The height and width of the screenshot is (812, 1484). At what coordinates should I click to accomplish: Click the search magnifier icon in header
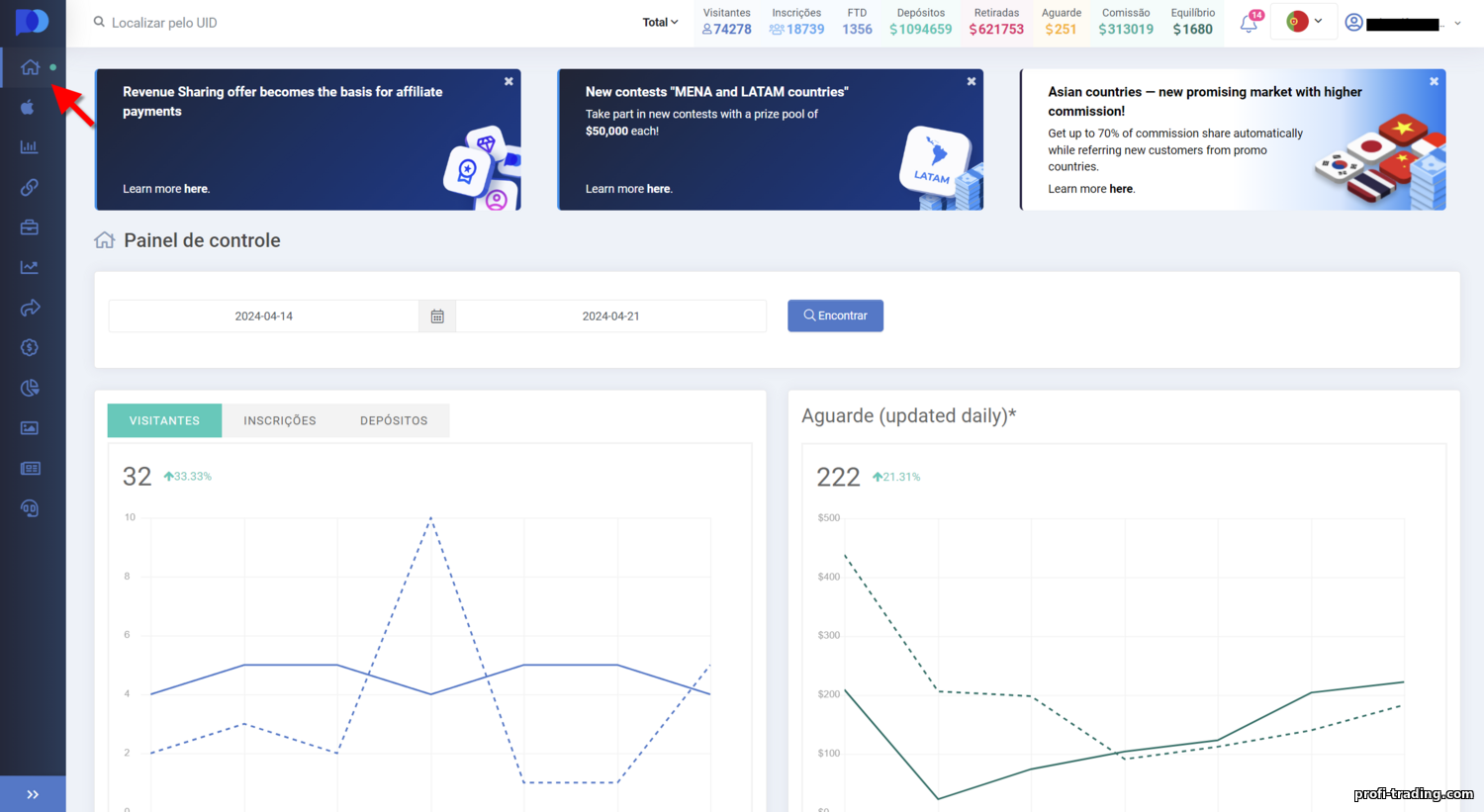99,22
